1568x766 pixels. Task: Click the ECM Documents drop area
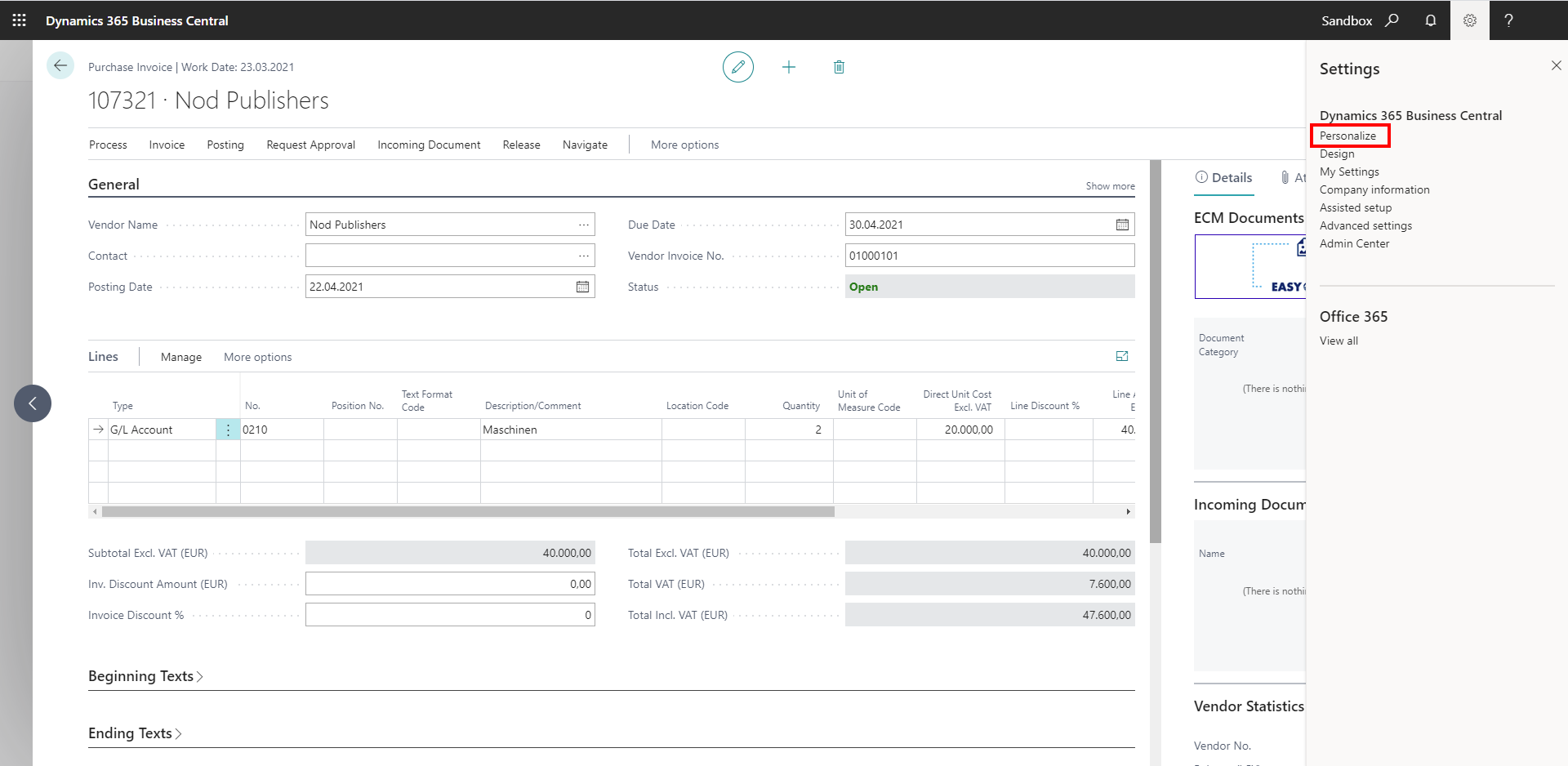(x=1249, y=266)
